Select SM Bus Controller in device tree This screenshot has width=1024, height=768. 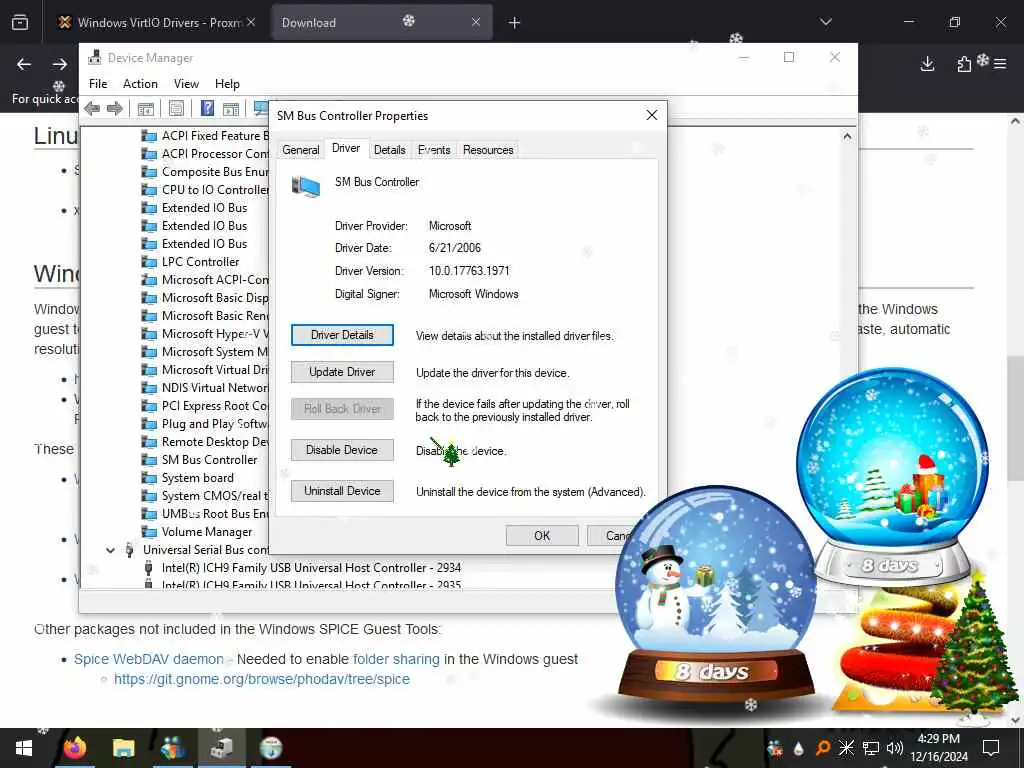point(210,460)
